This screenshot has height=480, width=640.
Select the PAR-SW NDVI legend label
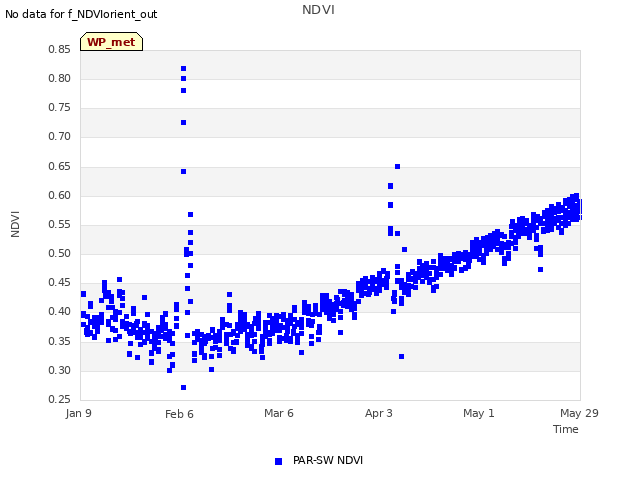tap(328, 460)
